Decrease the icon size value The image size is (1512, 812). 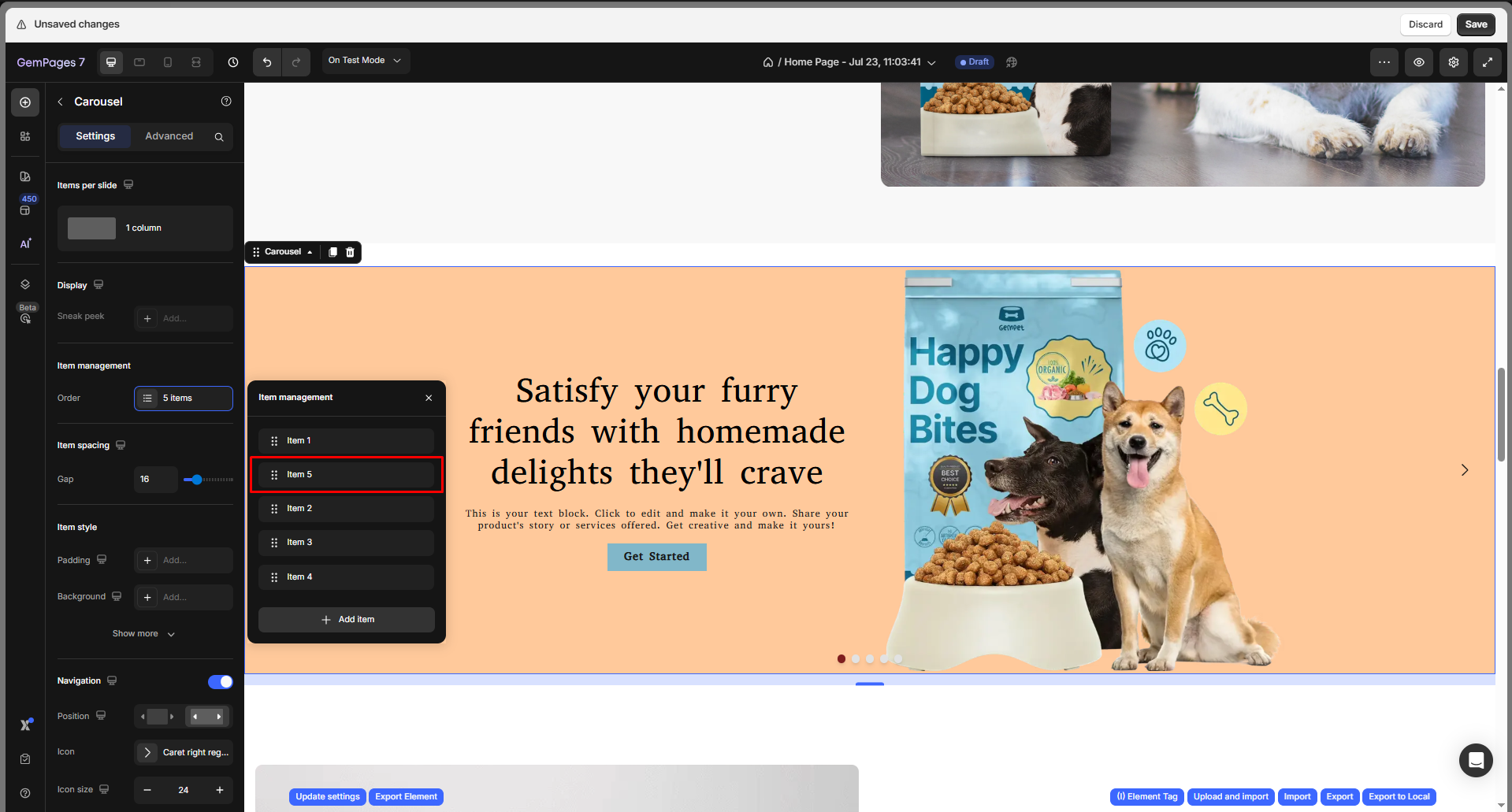click(147, 791)
